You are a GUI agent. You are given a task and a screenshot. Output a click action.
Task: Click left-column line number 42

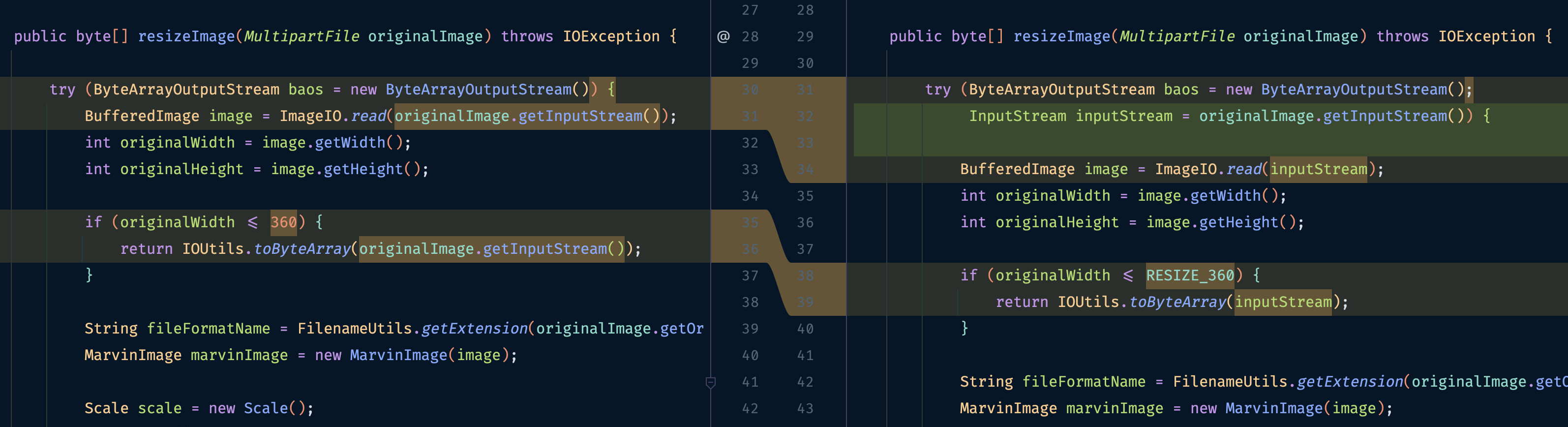click(751, 409)
